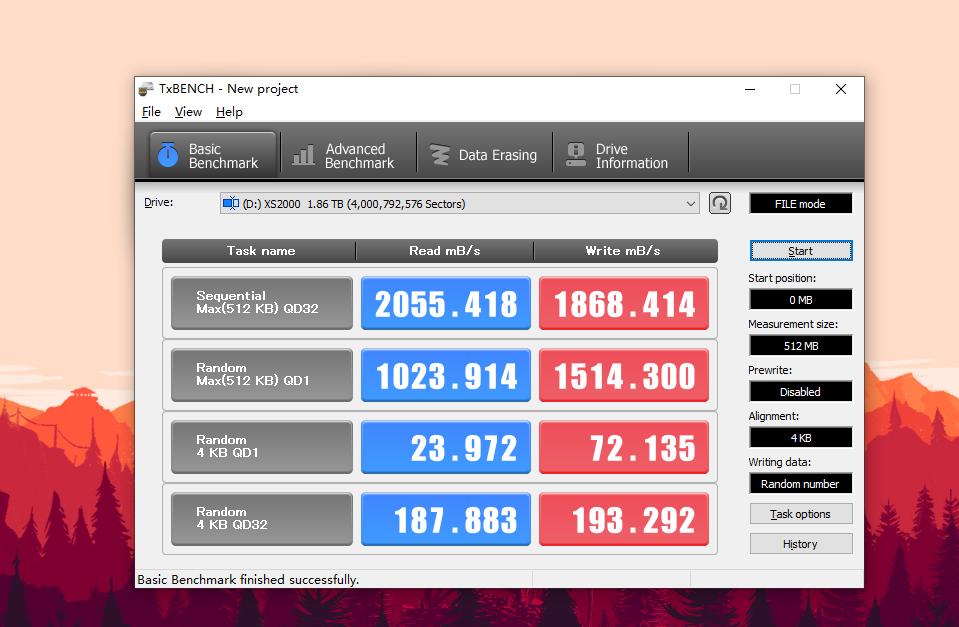Click the Read mB/s column header
The width and height of the screenshot is (959, 627).
pyautogui.click(x=445, y=251)
